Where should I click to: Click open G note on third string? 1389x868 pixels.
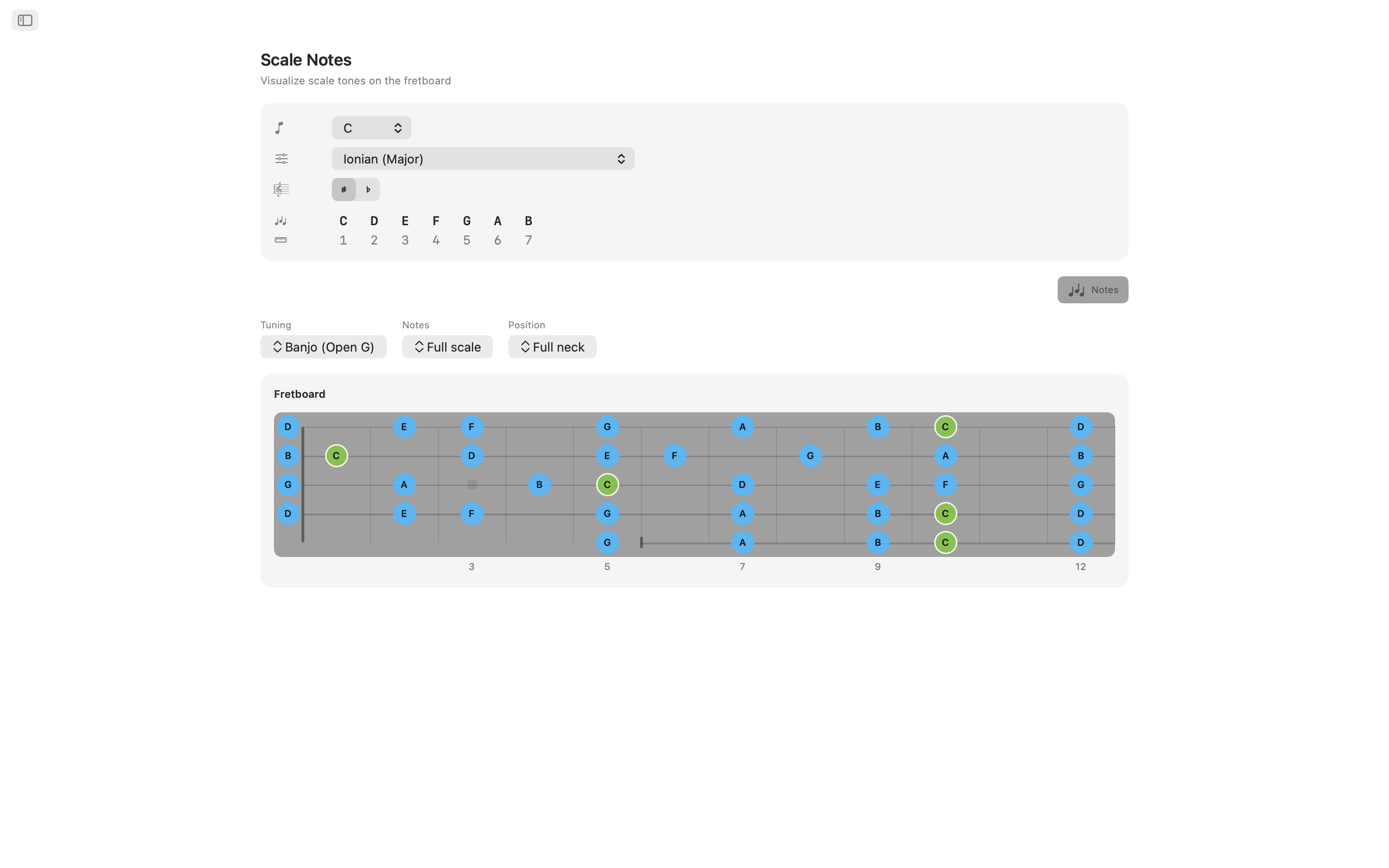pyautogui.click(x=288, y=485)
